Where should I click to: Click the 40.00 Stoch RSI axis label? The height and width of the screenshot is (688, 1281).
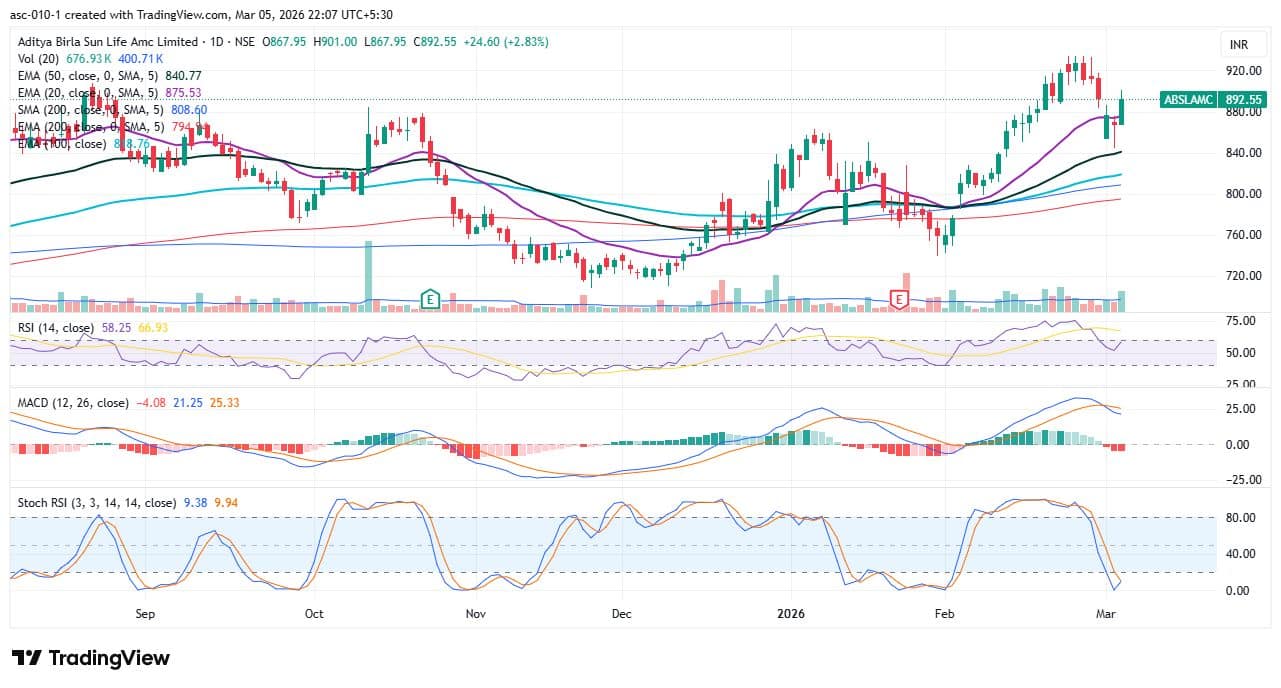(x=1241, y=554)
